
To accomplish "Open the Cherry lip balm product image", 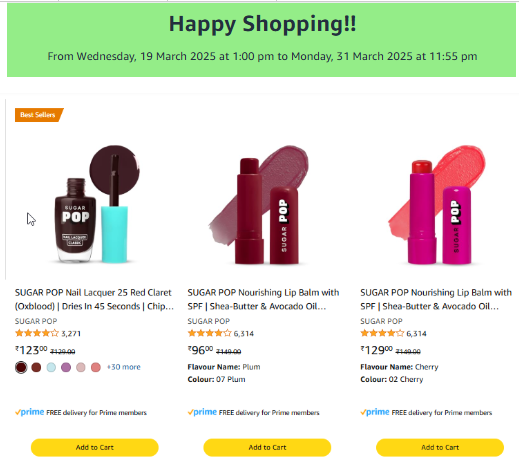I will coord(437,204).
